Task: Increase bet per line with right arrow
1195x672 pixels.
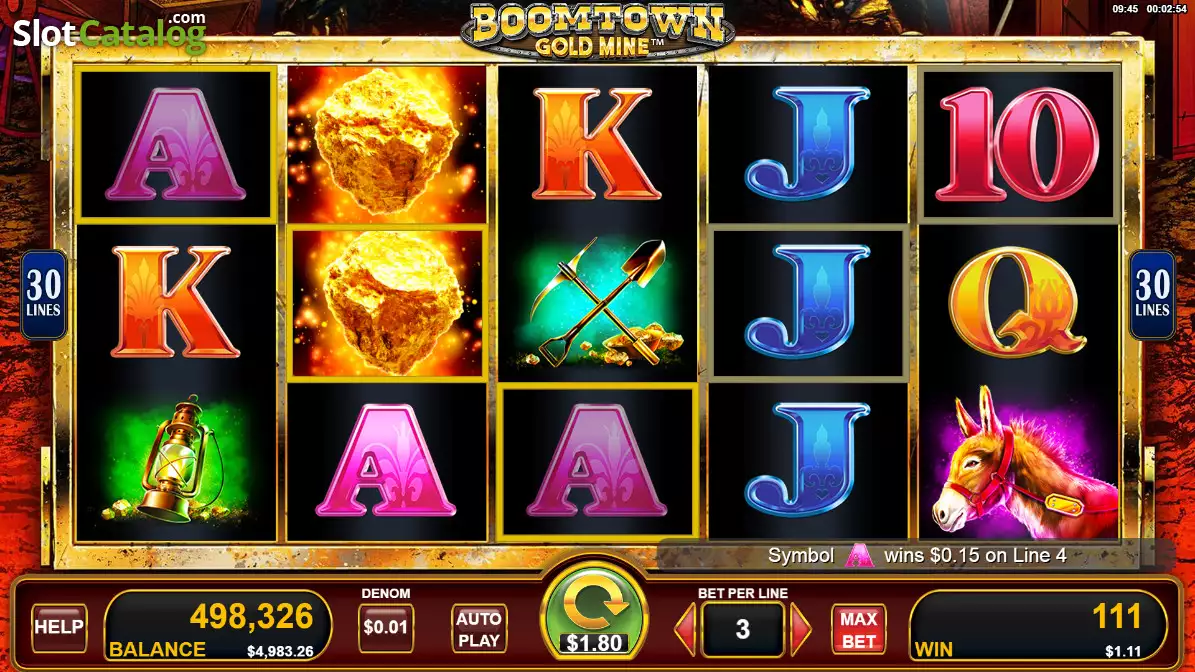Action: pos(800,629)
